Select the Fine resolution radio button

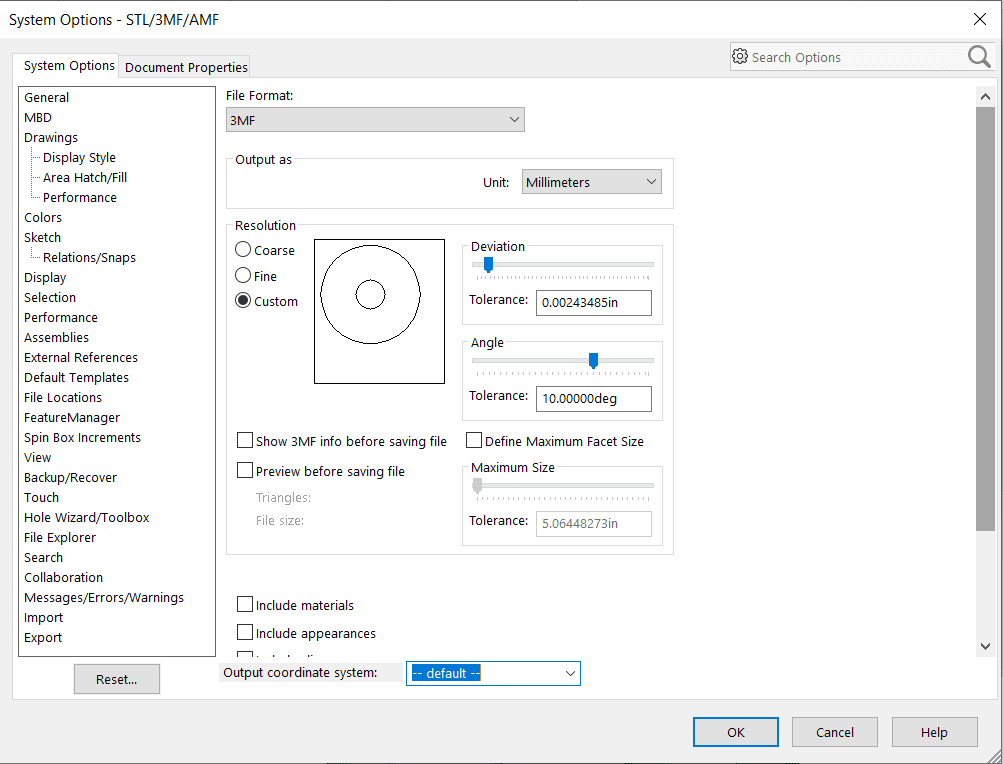click(243, 275)
